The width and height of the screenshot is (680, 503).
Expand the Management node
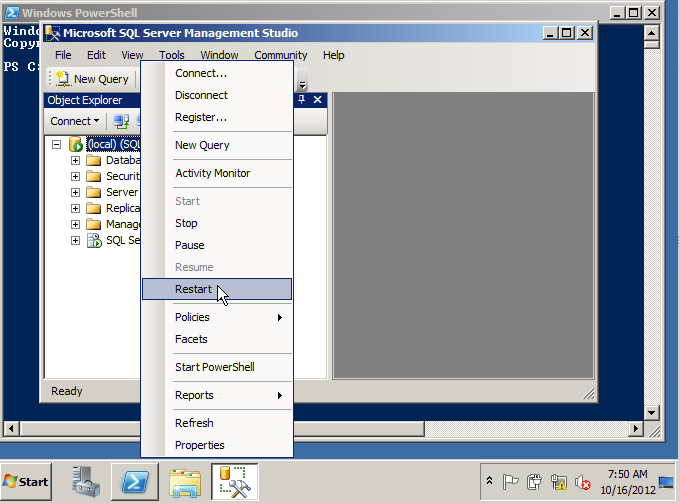(x=75, y=225)
